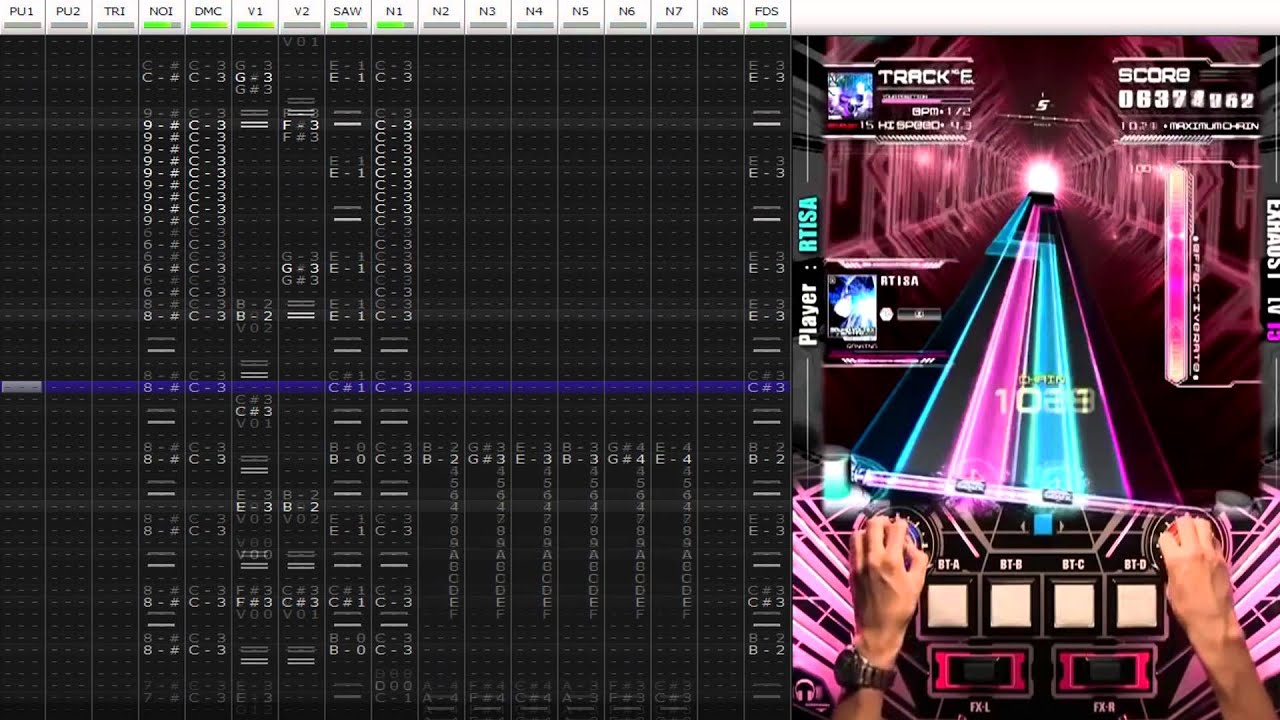Click the bright G-3 note in the V2 column

tap(301, 268)
